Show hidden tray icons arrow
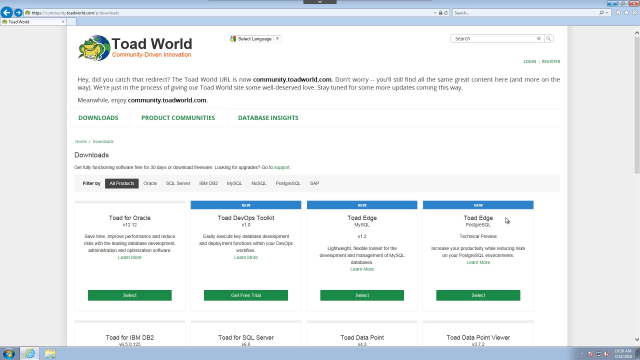Image resolution: width=640 pixels, height=360 pixels. click(582, 354)
